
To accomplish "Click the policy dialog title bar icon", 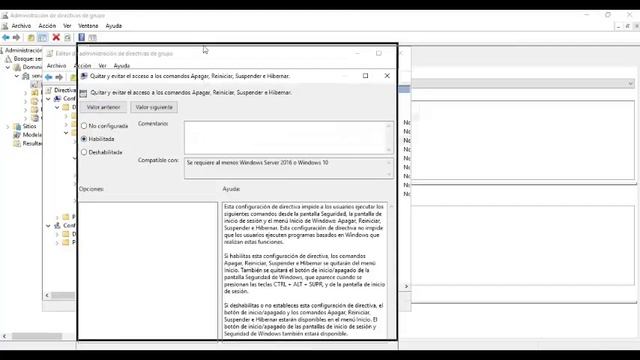I will click(84, 76).
